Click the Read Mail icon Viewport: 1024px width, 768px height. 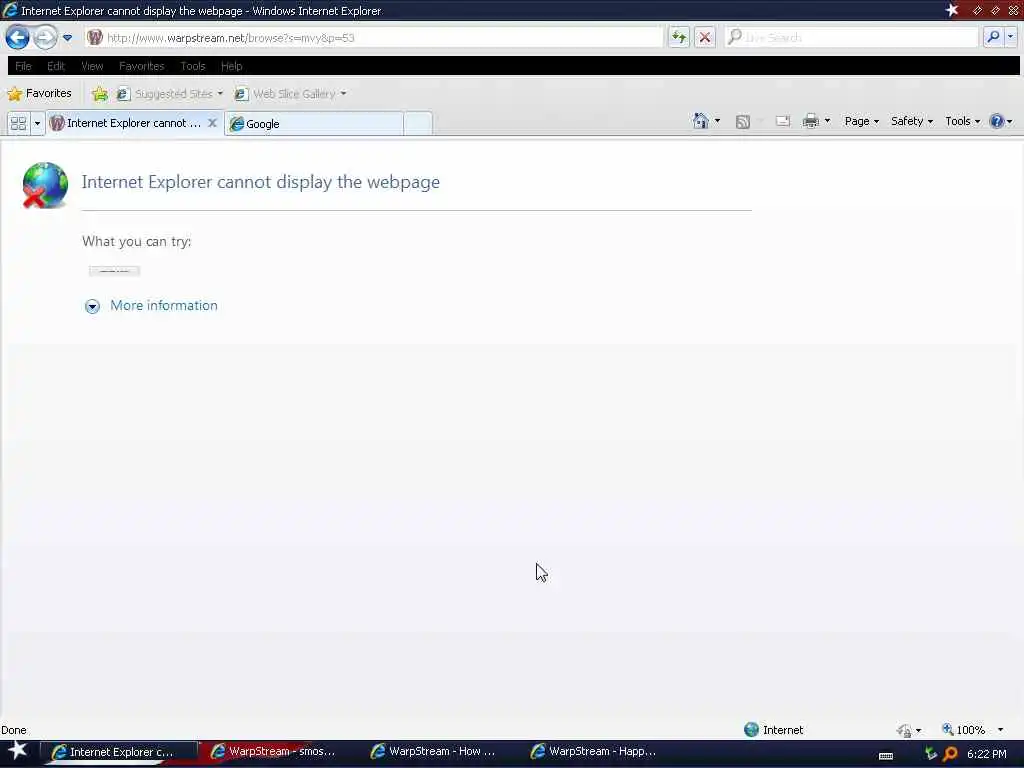[x=783, y=121]
